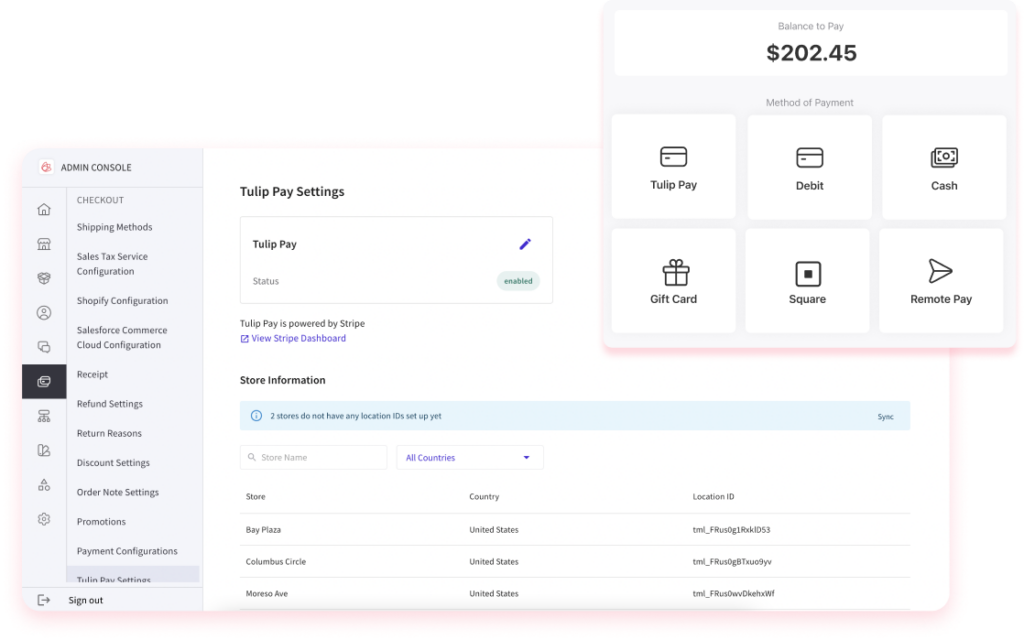Click location ID tml_FRus0gBTxuo9yv
This screenshot has height=640, width=1024.
732,562
